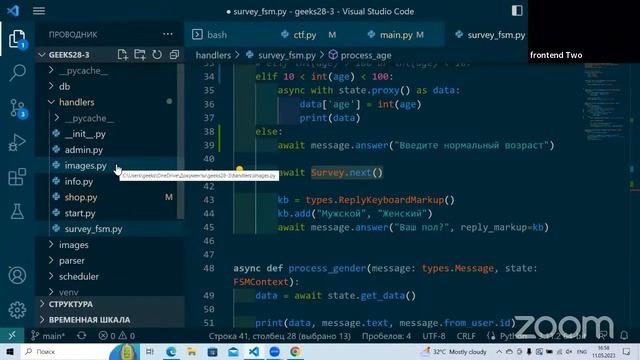Open __init__.py file
The width and height of the screenshot is (640, 360).
coord(84,134)
